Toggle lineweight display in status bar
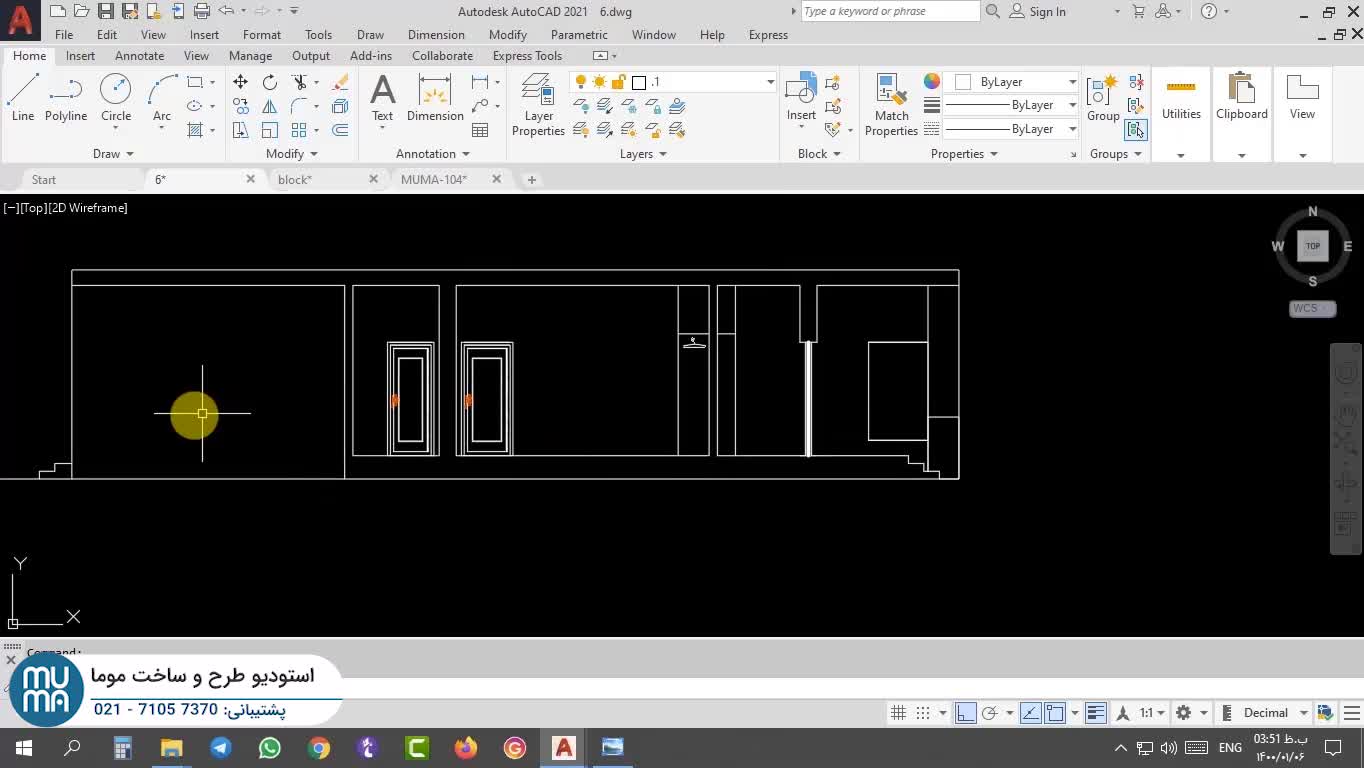The width and height of the screenshot is (1364, 768). (1096, 713)
